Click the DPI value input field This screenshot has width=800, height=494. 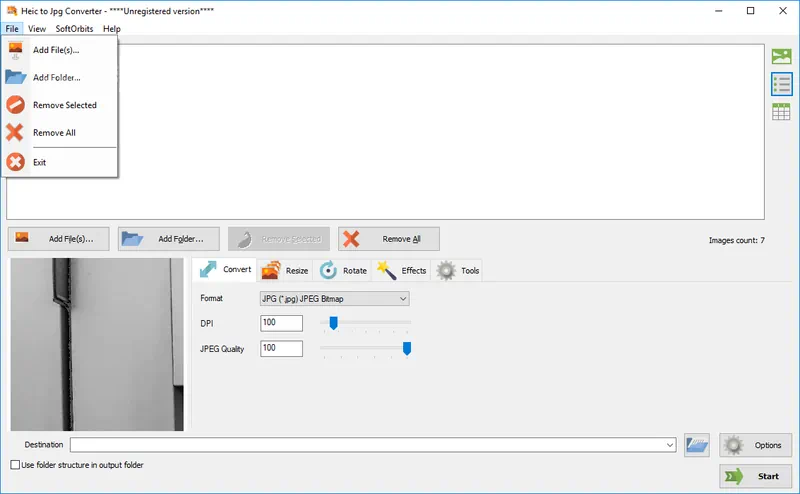[281, 323]
